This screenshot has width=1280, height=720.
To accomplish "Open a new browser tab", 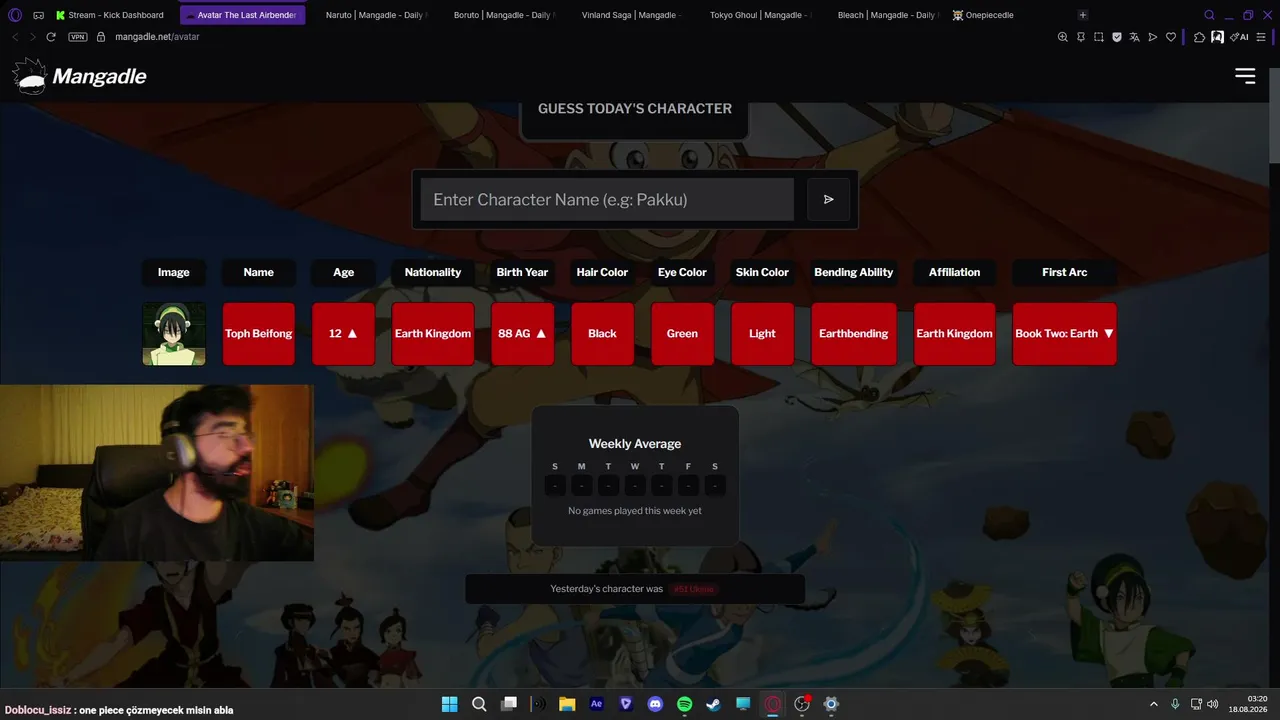I will click(1083, 15).
